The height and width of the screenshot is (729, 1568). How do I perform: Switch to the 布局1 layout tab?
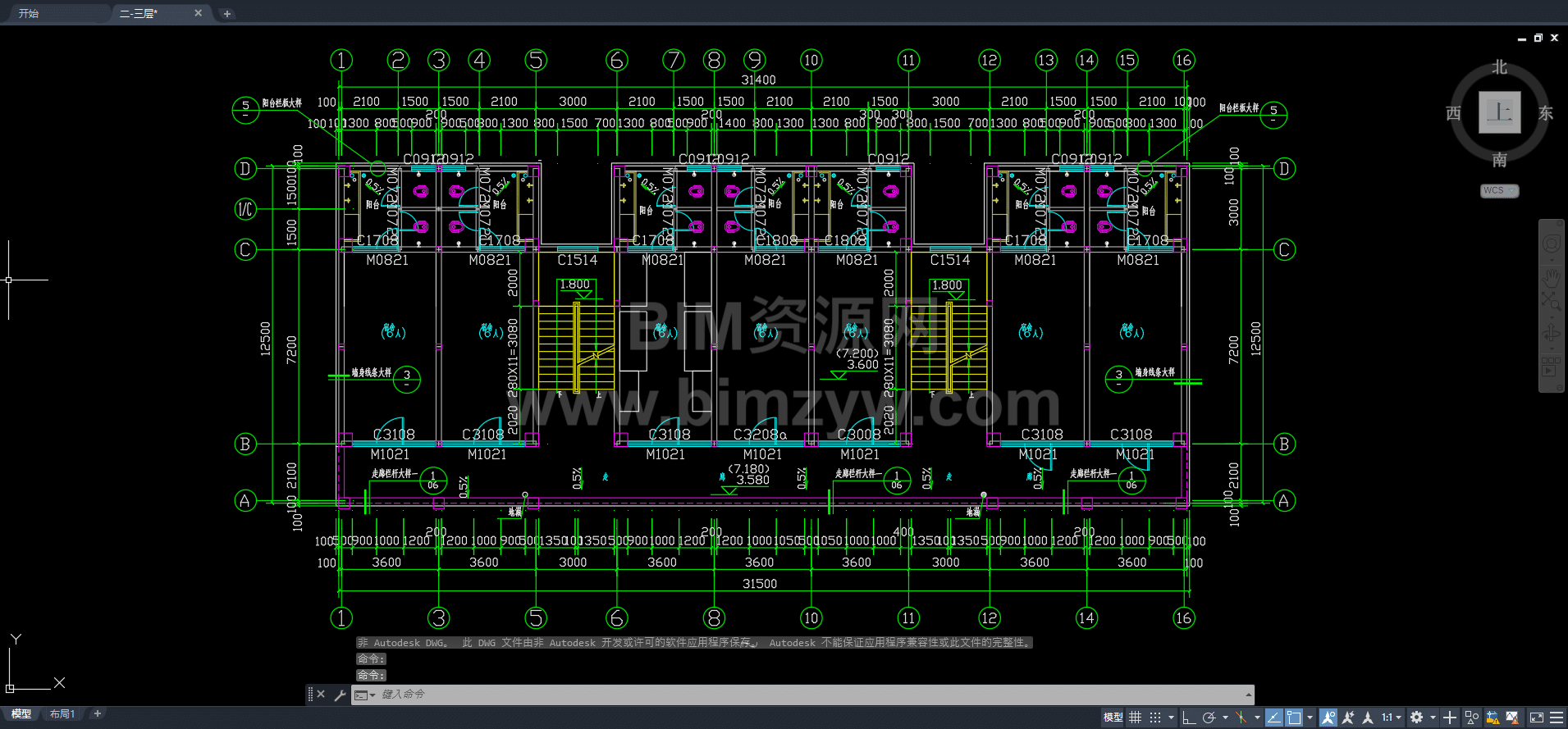(62, 714)
